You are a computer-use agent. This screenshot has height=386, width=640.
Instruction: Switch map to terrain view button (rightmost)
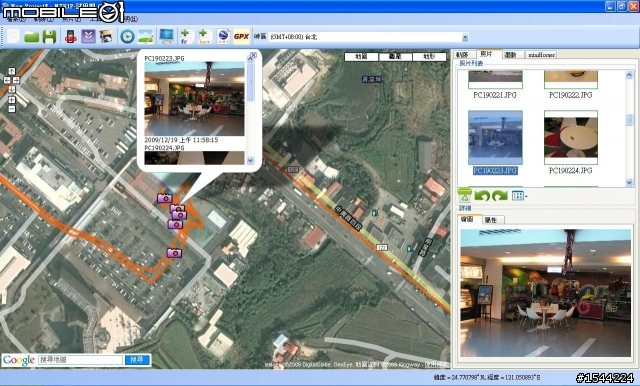pyautogui.click(x=429, y=57)
